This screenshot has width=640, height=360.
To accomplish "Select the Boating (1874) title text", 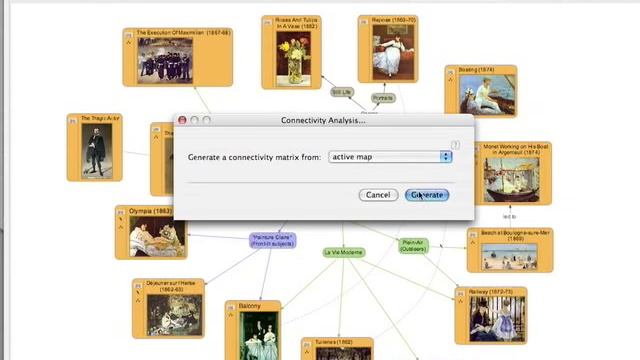I will tap(476, 70).
